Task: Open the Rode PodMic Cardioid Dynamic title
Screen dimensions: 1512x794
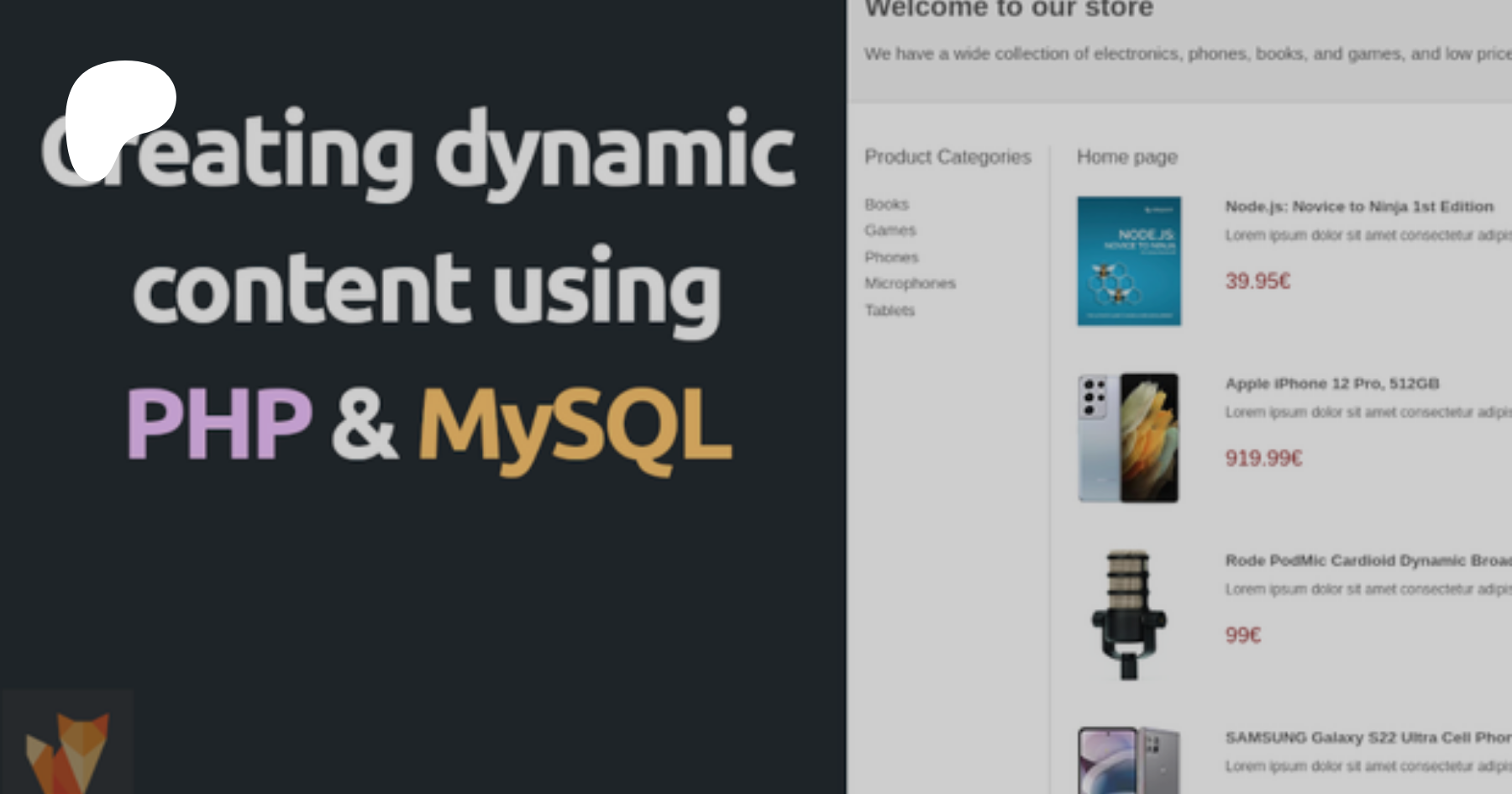Action: [x=1367, y=560]
